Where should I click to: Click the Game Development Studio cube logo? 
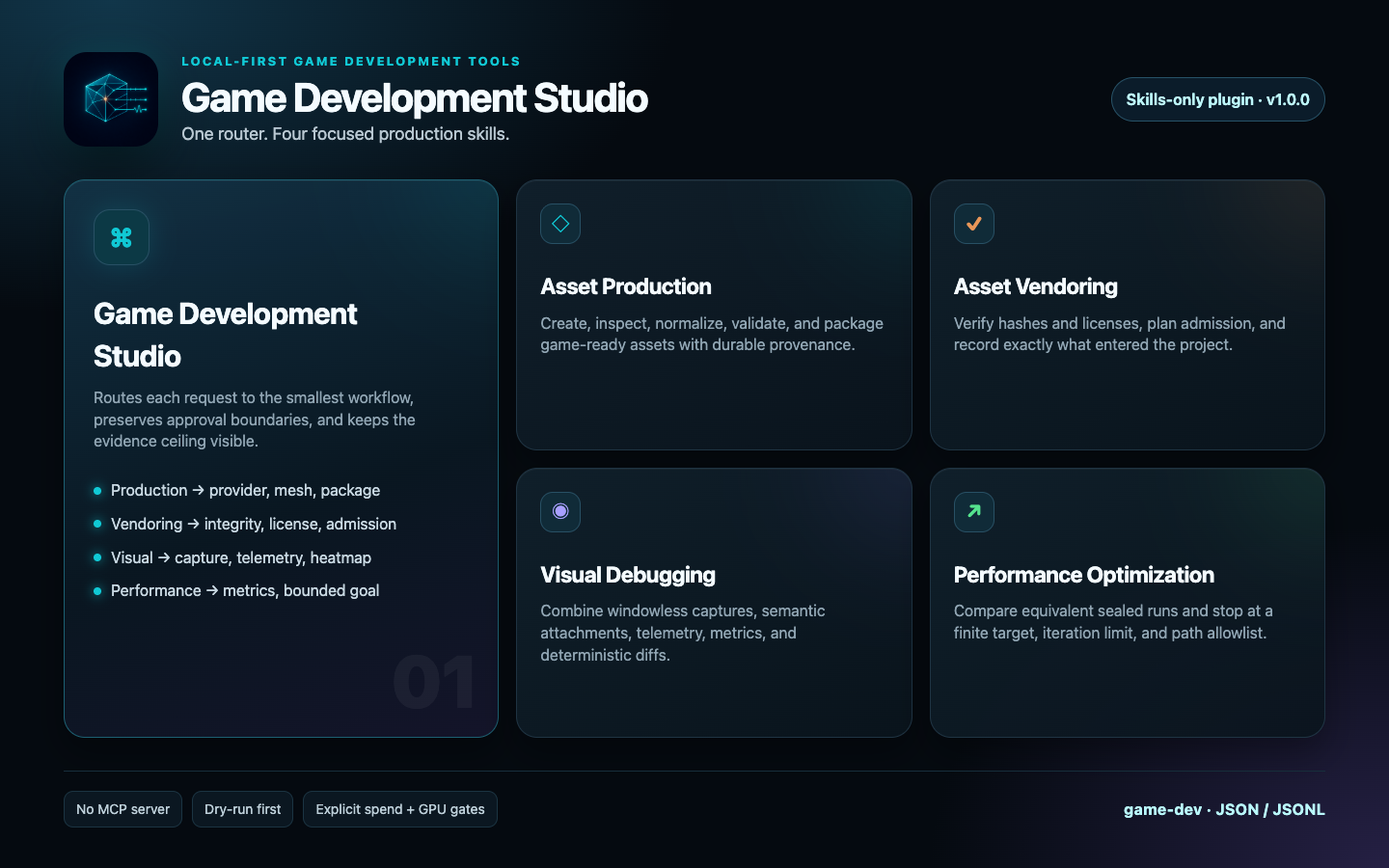coord(111,99)
